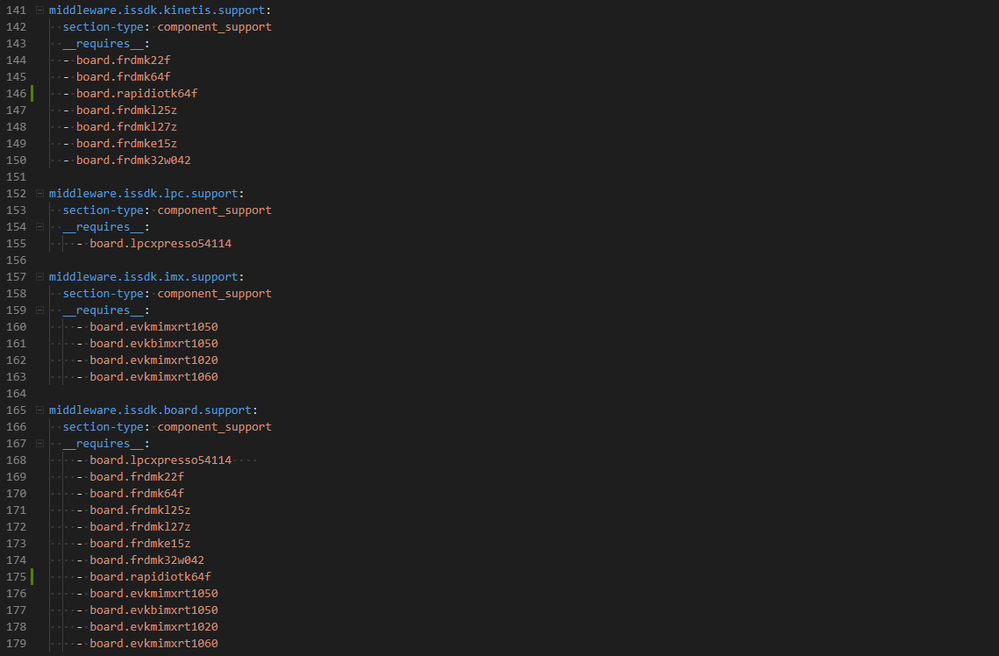Click board.frdmke15z on line 149
999x656 pixels.
(127, 143)
